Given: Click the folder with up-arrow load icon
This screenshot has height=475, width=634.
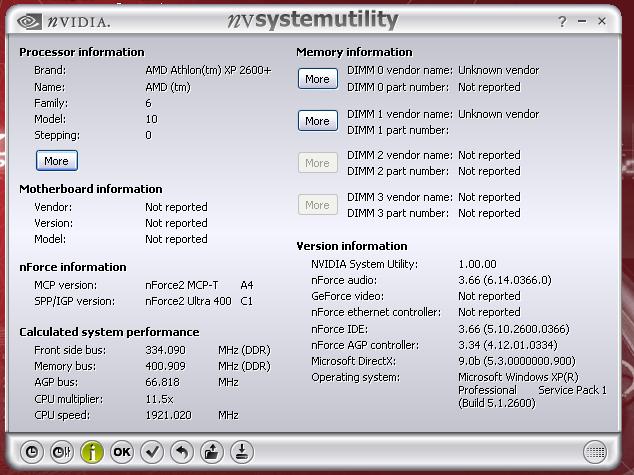Looking at the screenshot, I should point(211,452).
